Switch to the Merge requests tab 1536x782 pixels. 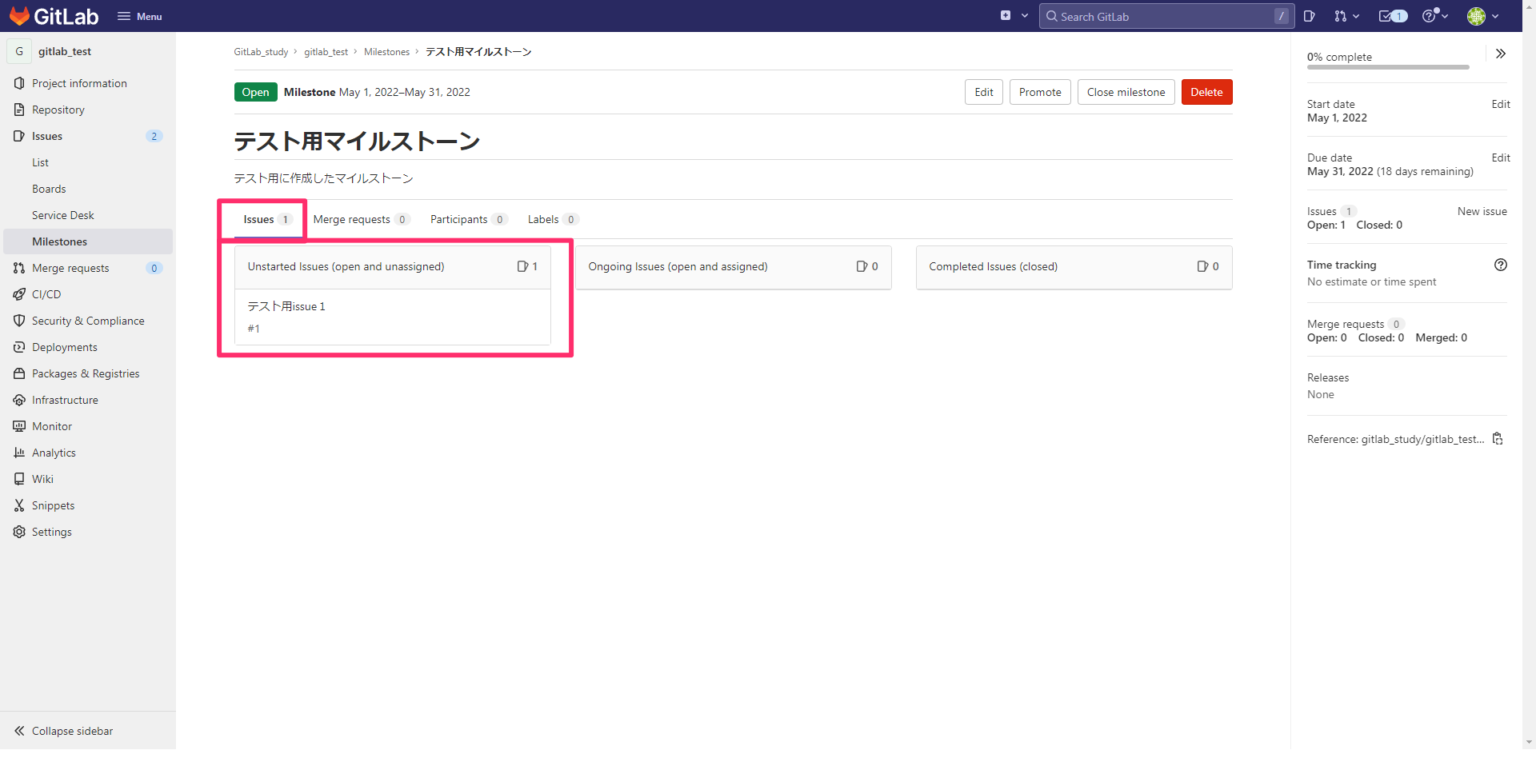point(354,219)
